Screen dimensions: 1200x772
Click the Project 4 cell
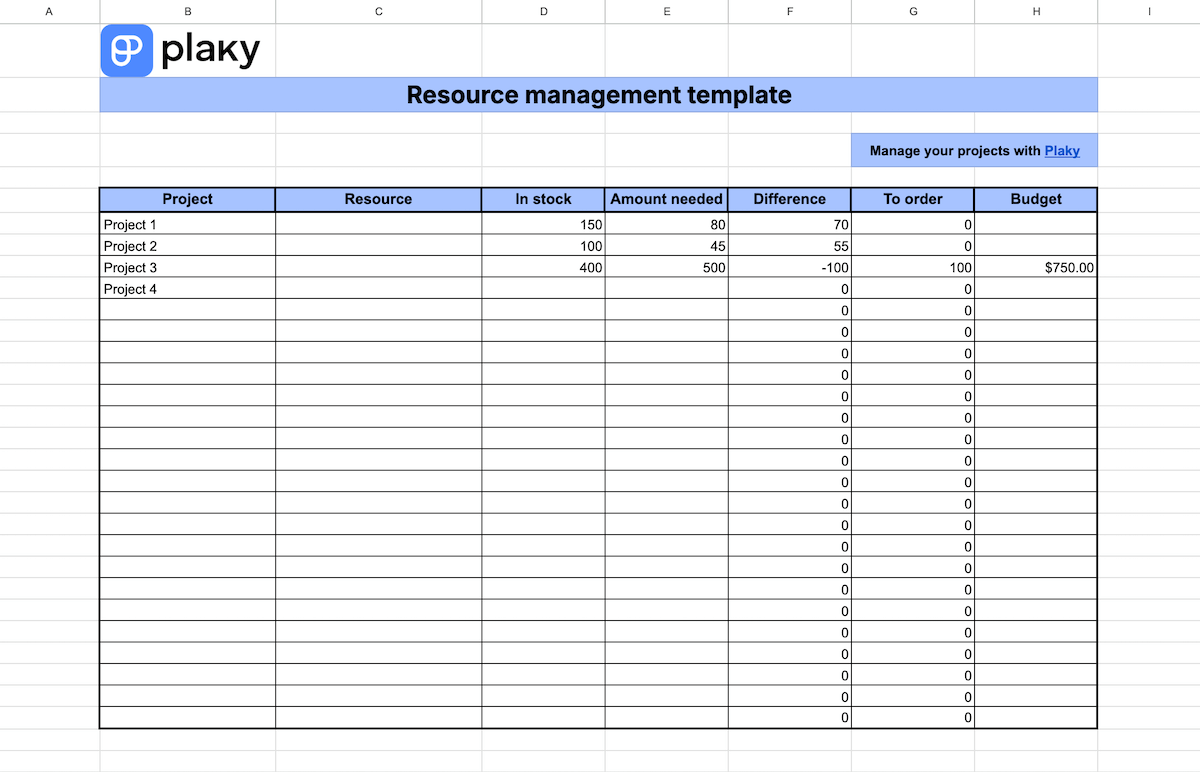point(187,289)
